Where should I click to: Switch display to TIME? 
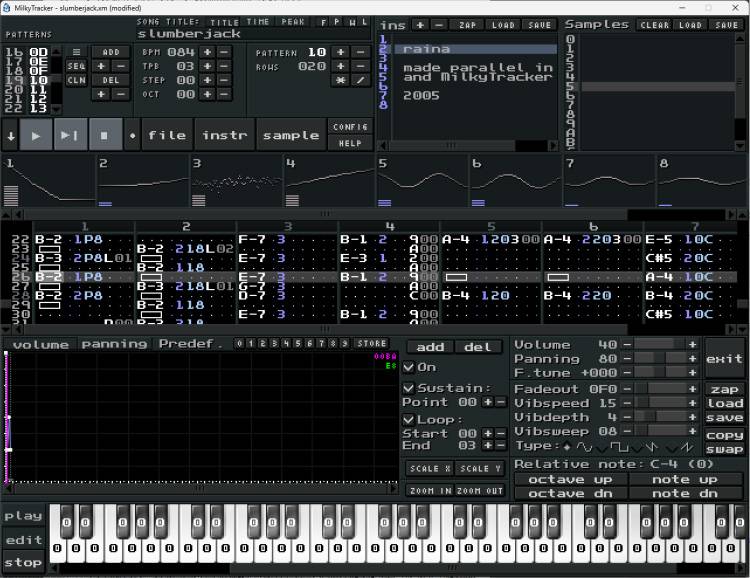[x=258, y=22]
